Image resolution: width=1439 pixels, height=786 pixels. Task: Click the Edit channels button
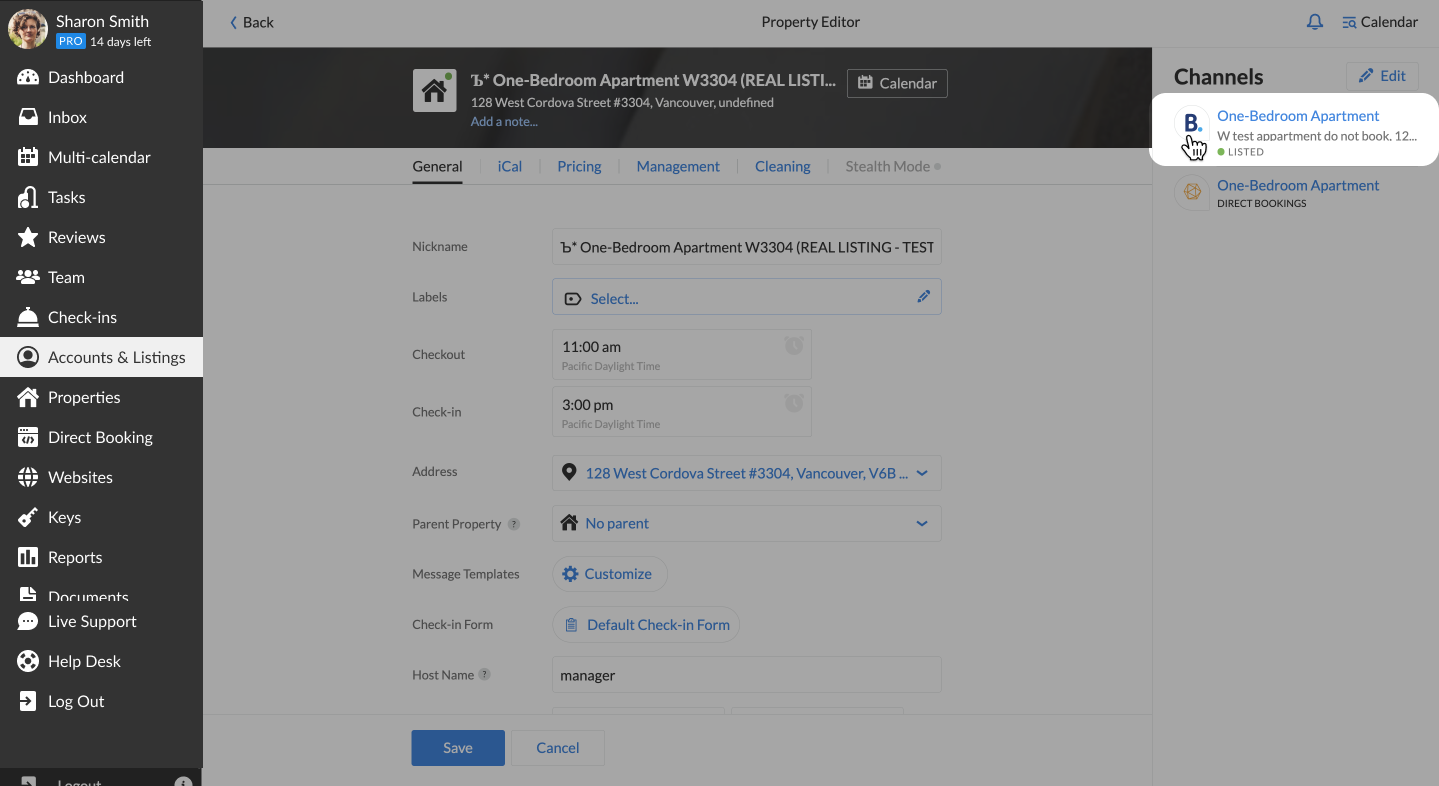coord(1382,76)
